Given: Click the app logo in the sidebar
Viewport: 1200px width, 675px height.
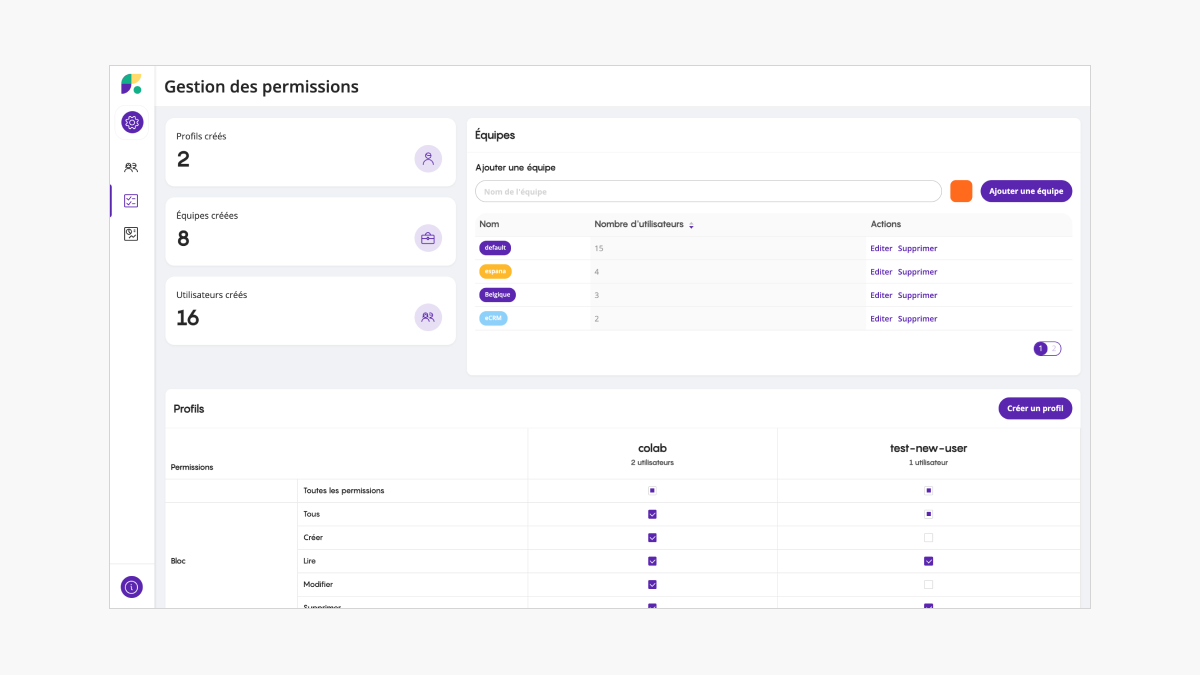Looking at the screenshot, I should coord(131,84).
